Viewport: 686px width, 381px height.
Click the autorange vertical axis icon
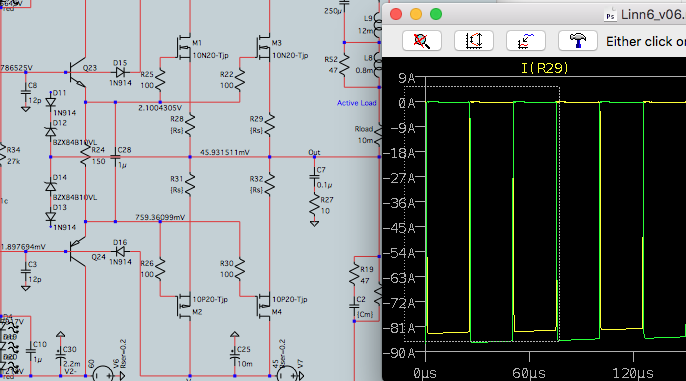click(474, 41)
